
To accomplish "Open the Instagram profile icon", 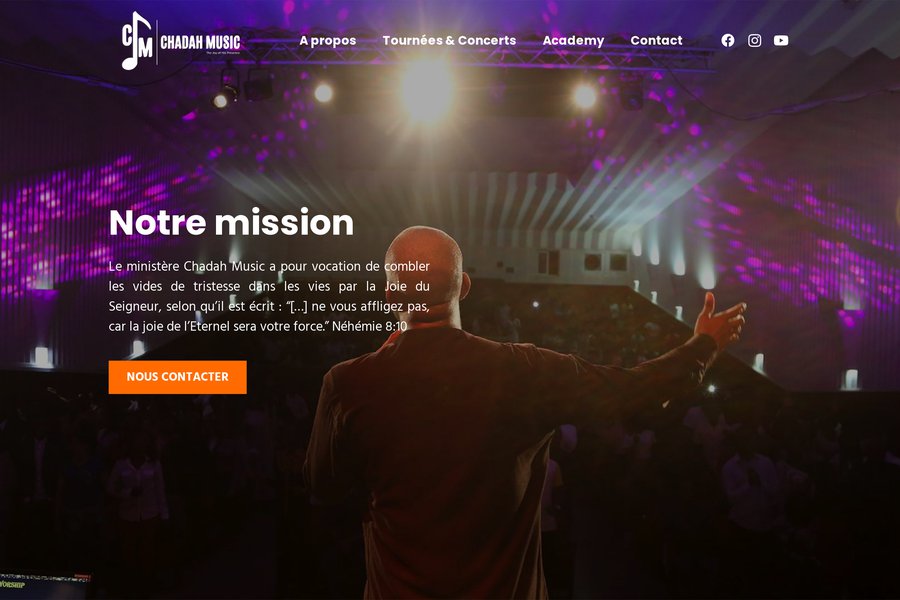I will [x=754, y=40].
